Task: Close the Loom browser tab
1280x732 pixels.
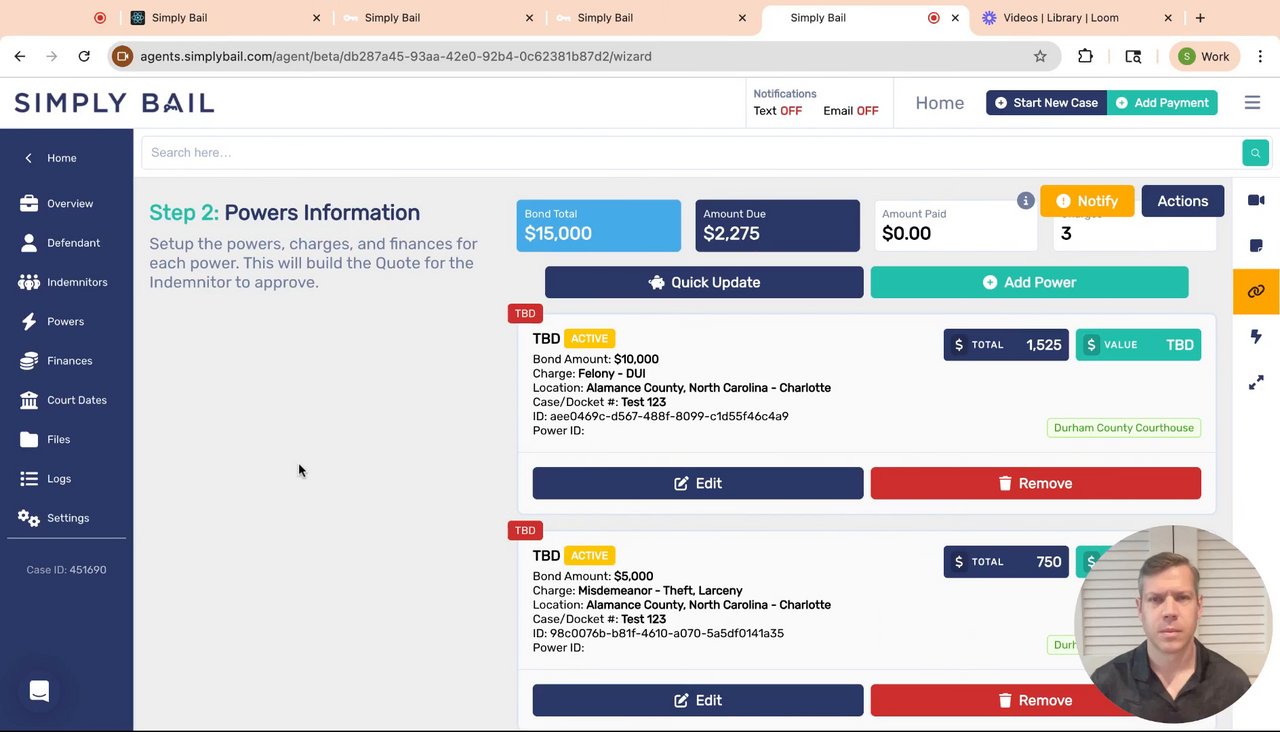Action: (x=1167, y=17)
